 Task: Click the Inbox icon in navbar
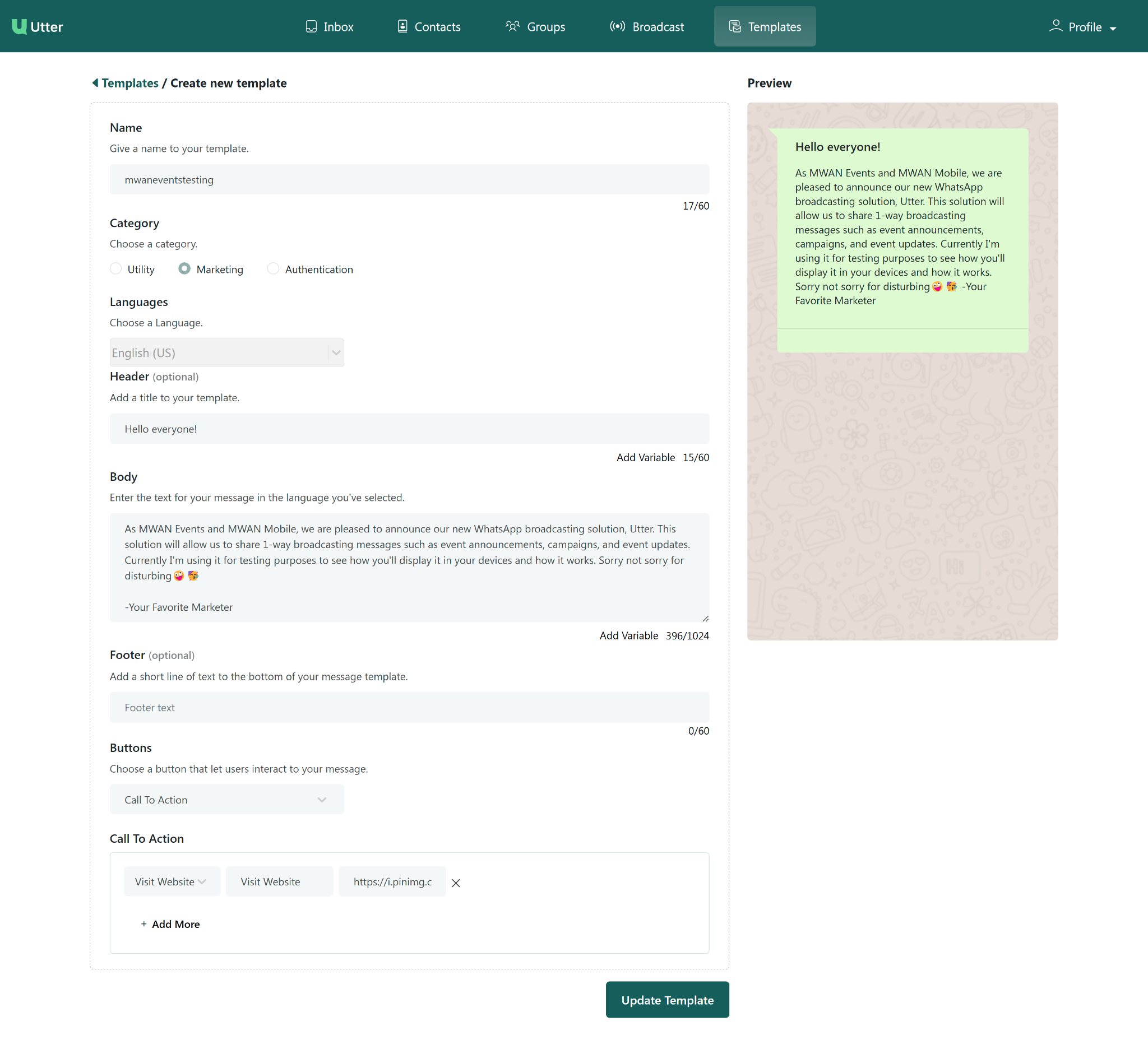pyautogui.click(x=311, y=27)
